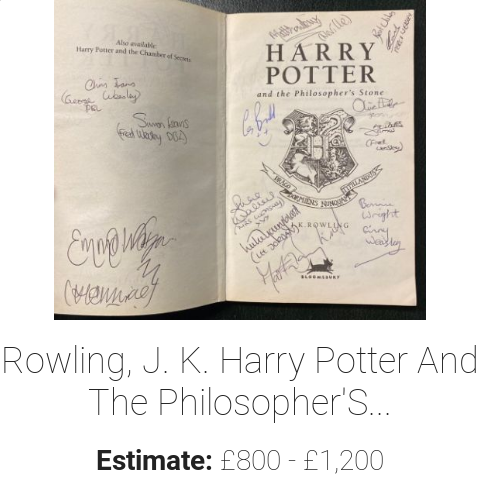The width and height of the screenshot is (480, 480).
Task: Click the Hogwarts crest on the title page
Action: (320, 155)
